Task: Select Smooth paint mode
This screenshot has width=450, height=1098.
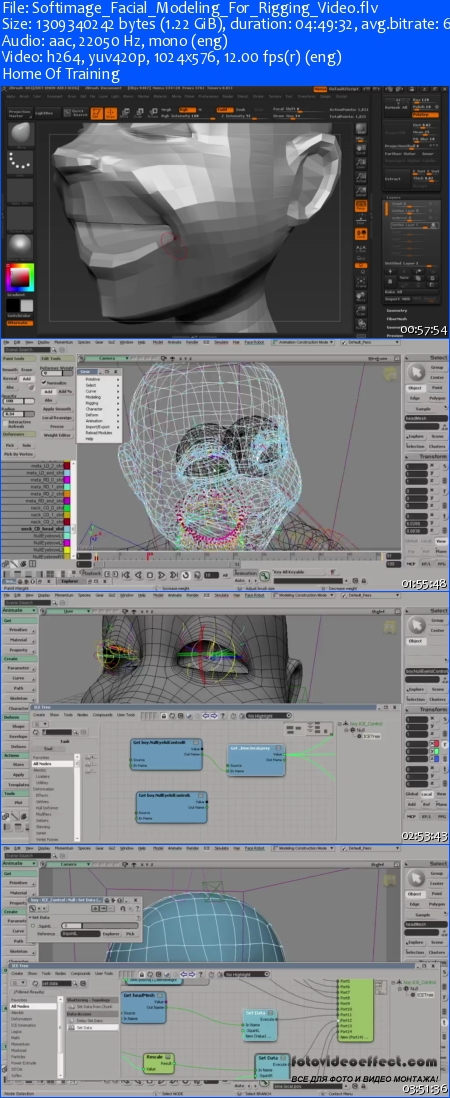Action: pos(10,369)
